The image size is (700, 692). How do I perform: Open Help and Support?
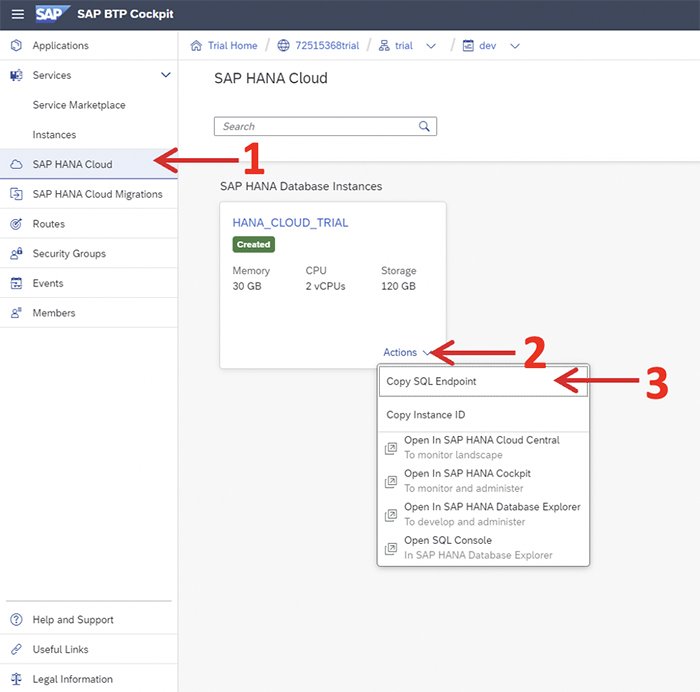point(89,620)
